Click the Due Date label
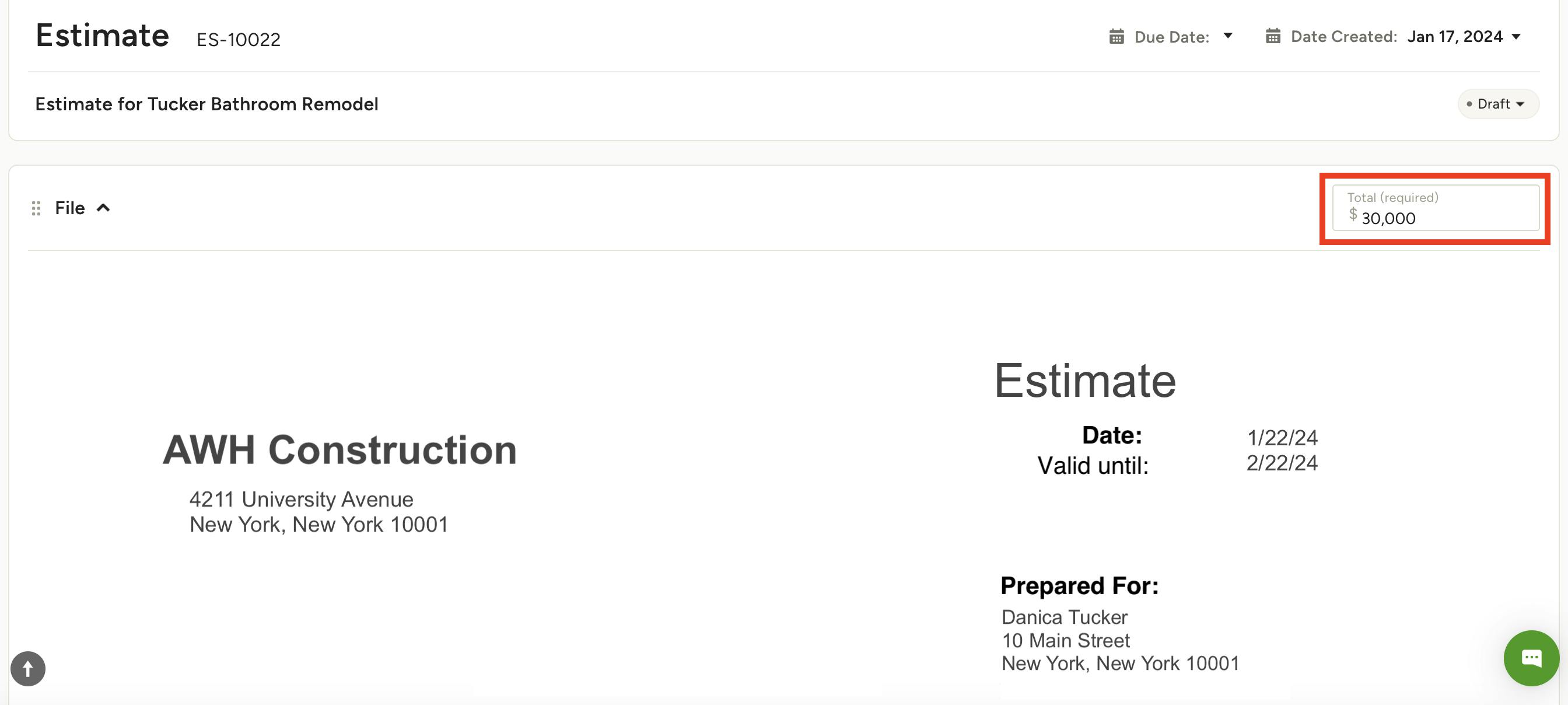 1172,37
